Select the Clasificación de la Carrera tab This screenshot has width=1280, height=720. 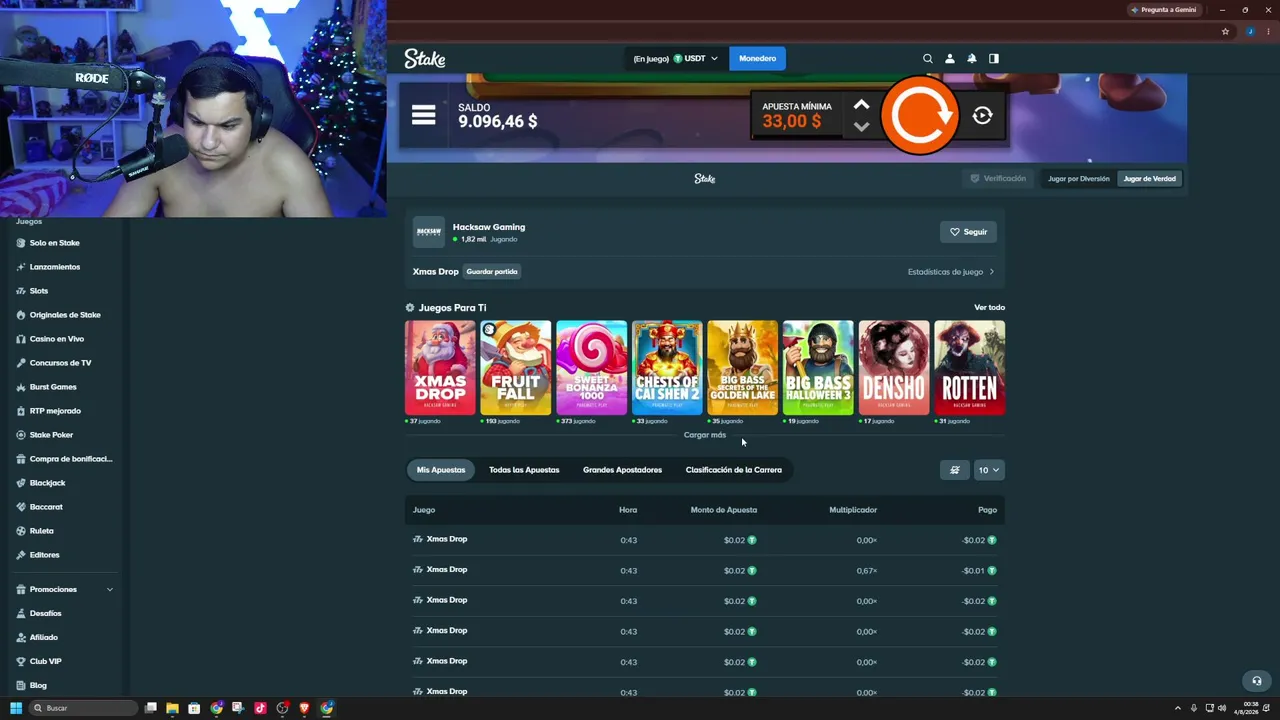coord(734,470)
